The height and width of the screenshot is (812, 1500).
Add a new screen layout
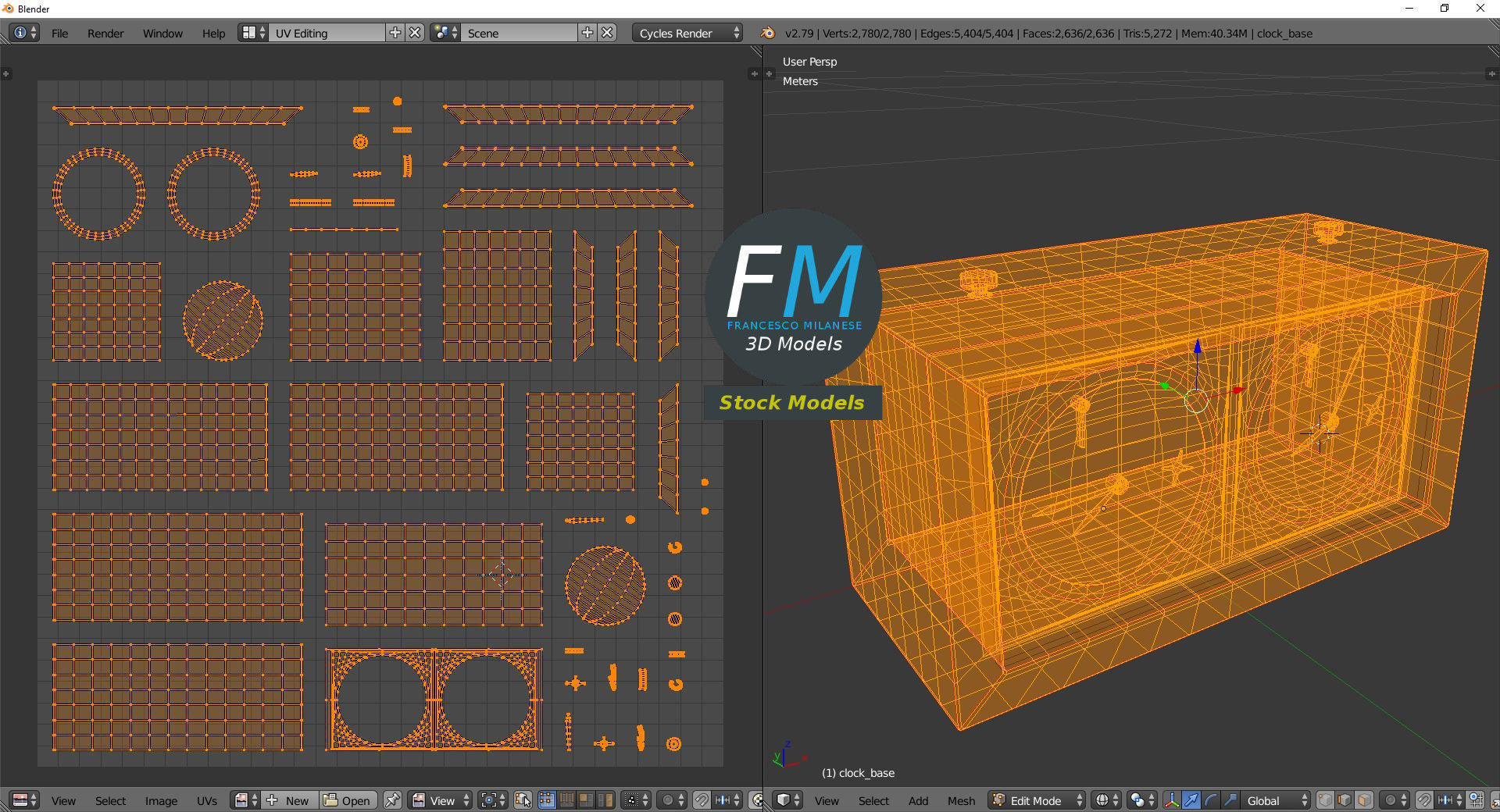click(395, 33)
